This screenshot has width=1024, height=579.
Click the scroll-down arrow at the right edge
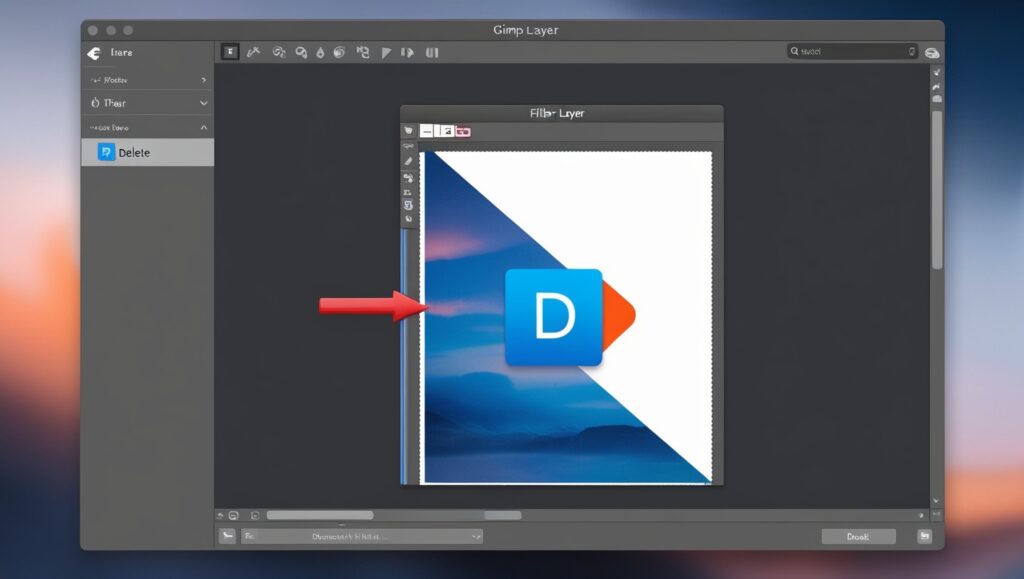936,501
